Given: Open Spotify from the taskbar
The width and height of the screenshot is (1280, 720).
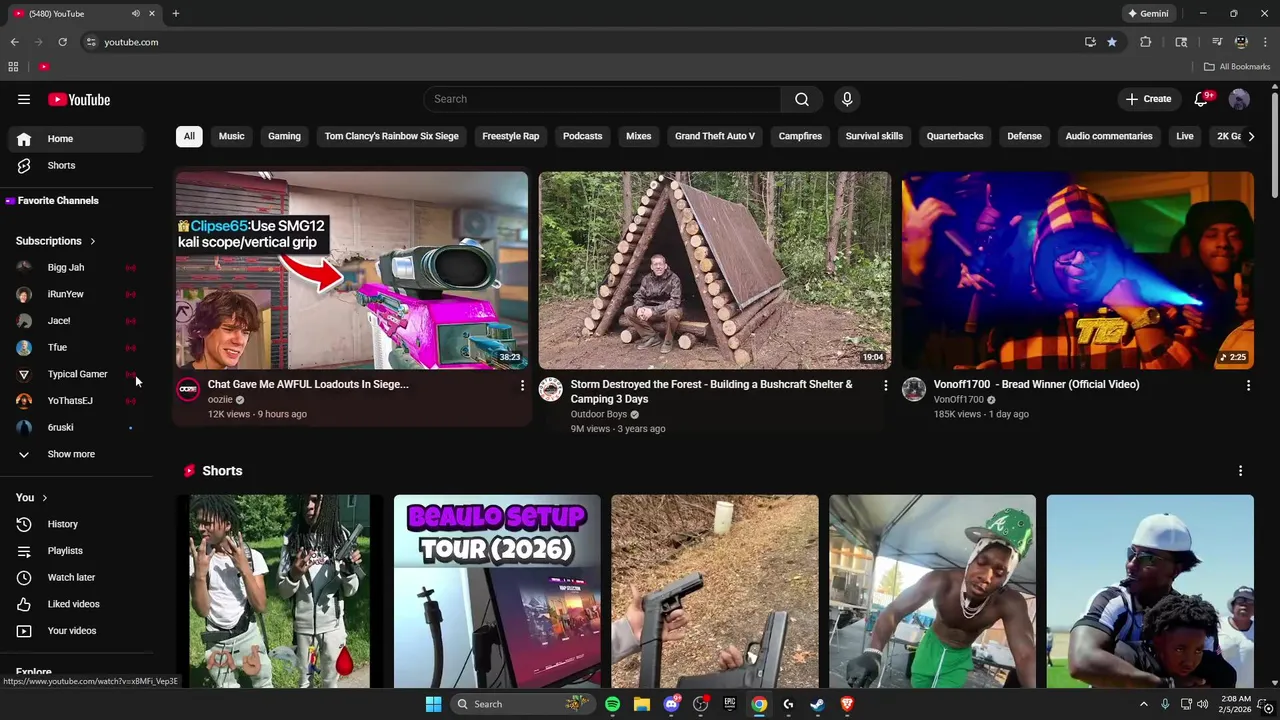Looking at the screenshot, I should 612,704.
